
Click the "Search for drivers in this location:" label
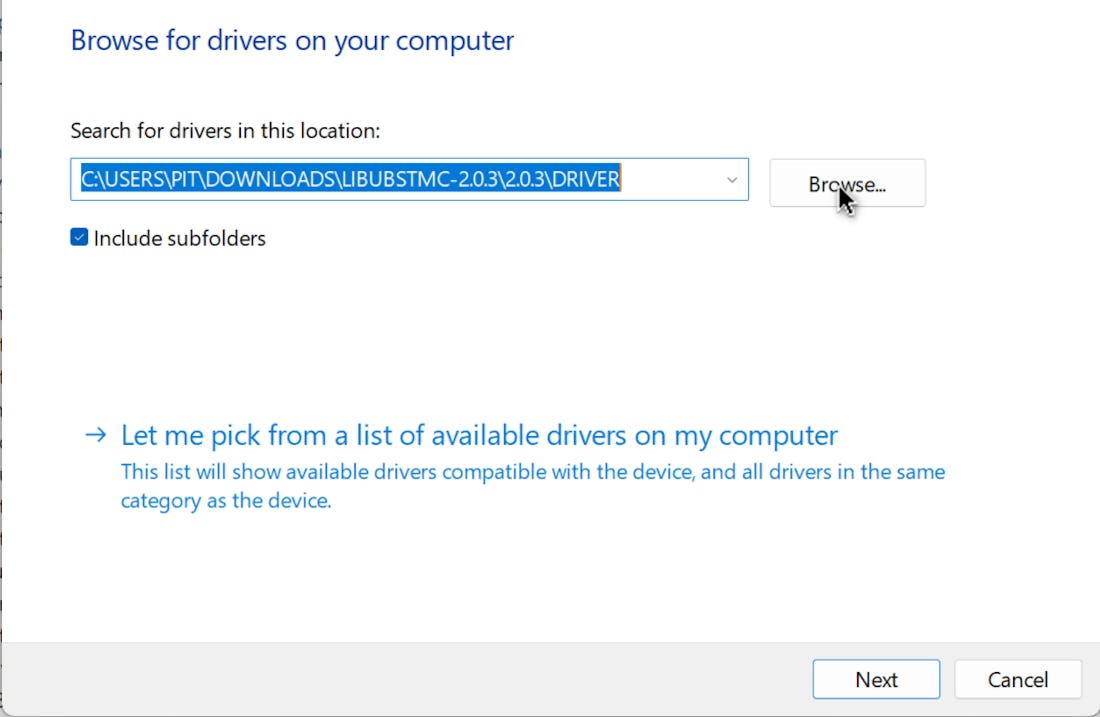pyautogui.click(x=225, y=131)
